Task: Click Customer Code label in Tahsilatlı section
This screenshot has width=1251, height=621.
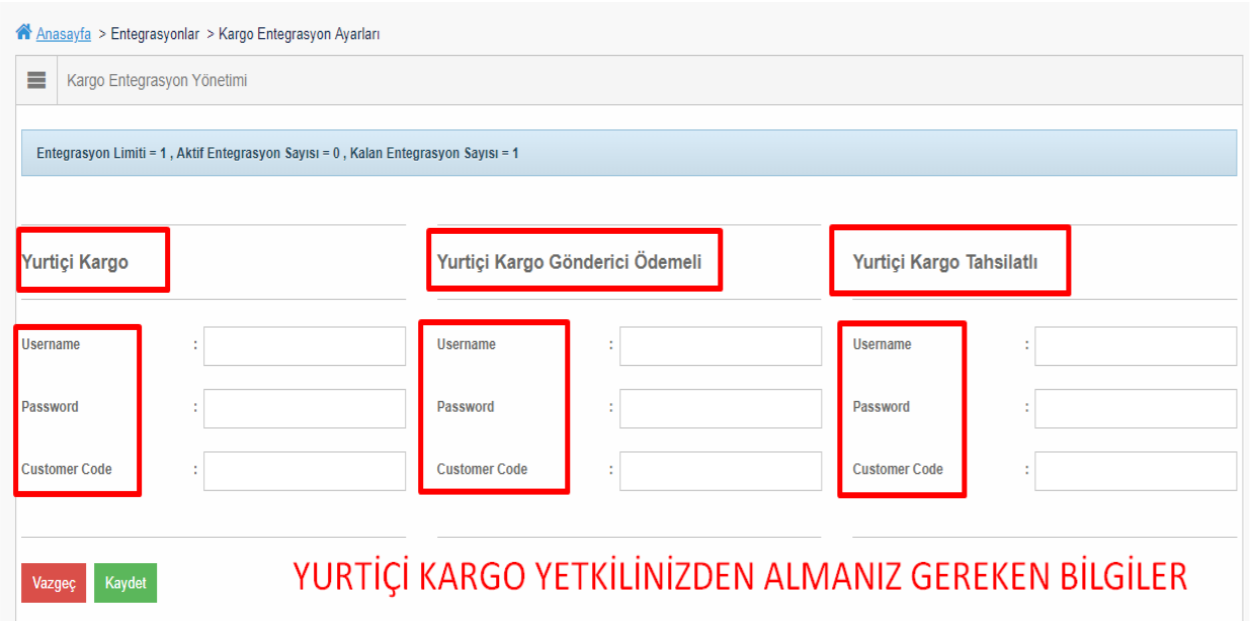Action: (x=898, y=469)
